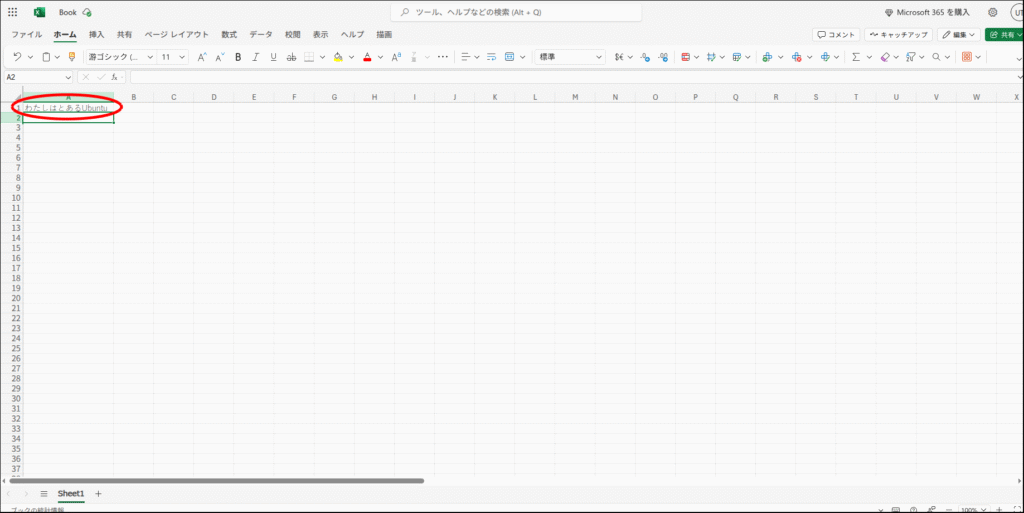Toggle Underline formatting
Viewport: 1024px width, 513px height.
click(x=273, y=57)
